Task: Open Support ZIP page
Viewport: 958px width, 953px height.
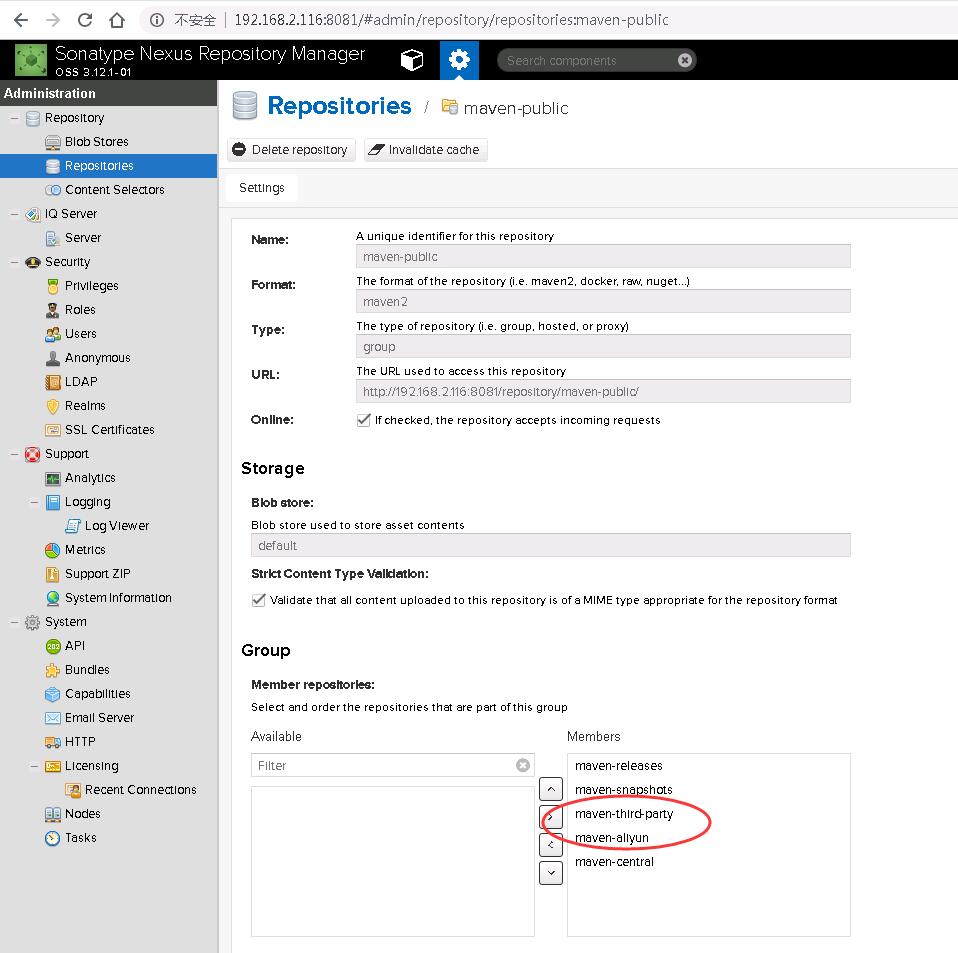Action: click(x=97, y=574)
